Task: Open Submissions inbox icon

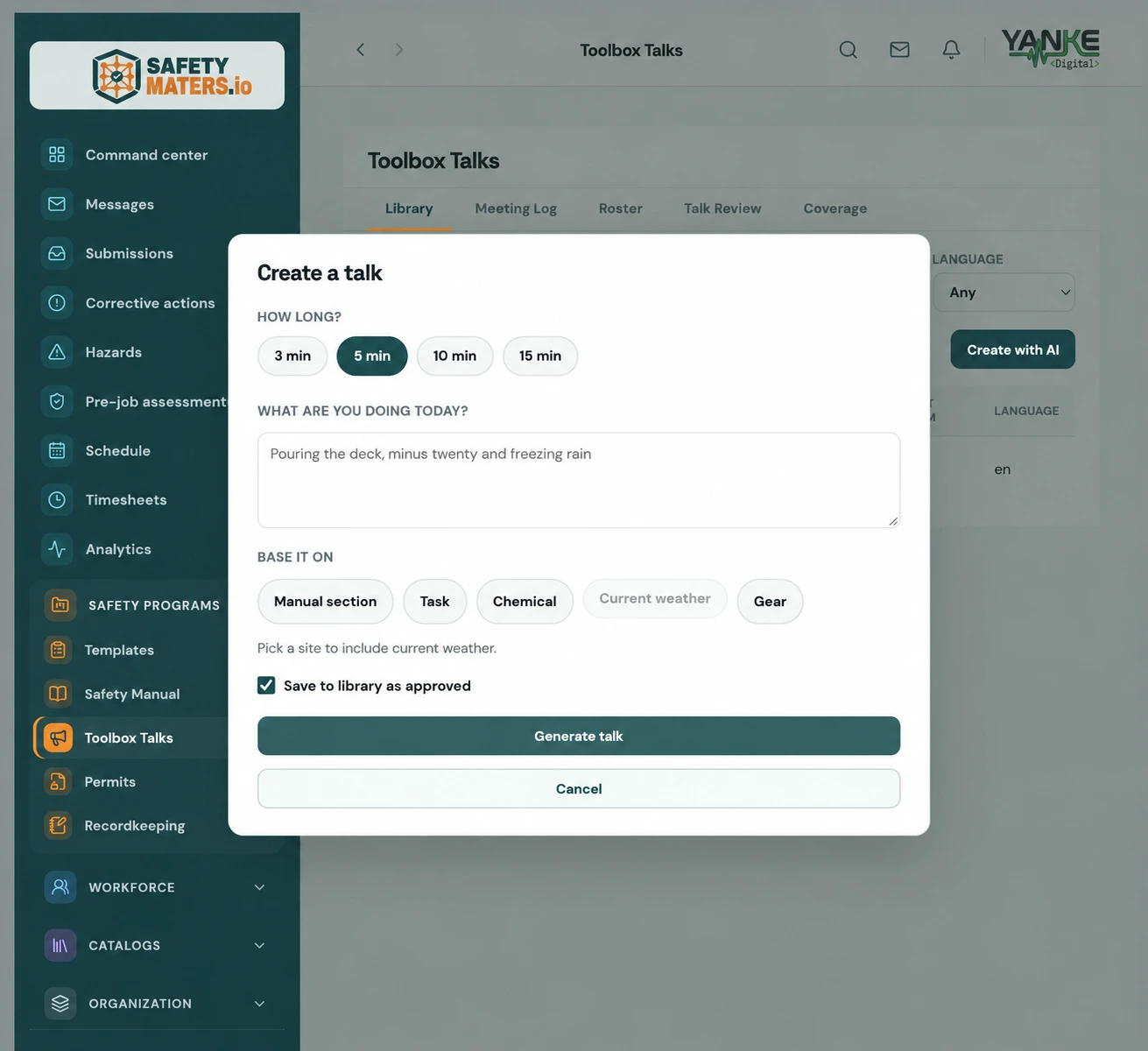Action: click(x=57, y=253)
